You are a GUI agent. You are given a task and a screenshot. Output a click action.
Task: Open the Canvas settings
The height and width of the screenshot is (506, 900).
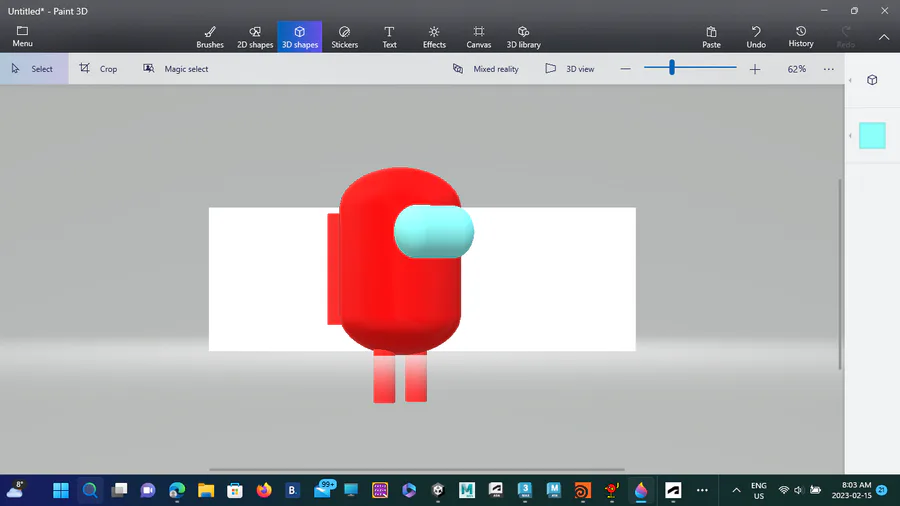(479, 37)
